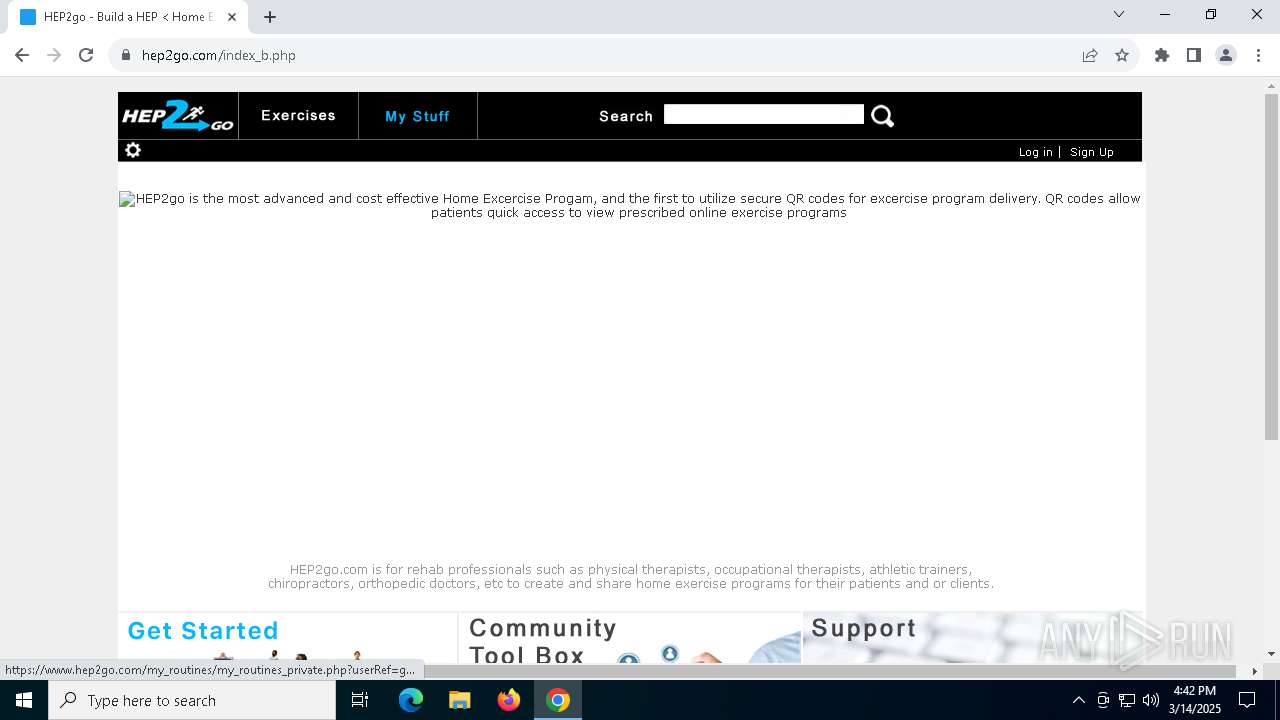Launch Firefox from taskbar
The height and width of the screenshot is (720, 1280).
[x=509, y=700]
